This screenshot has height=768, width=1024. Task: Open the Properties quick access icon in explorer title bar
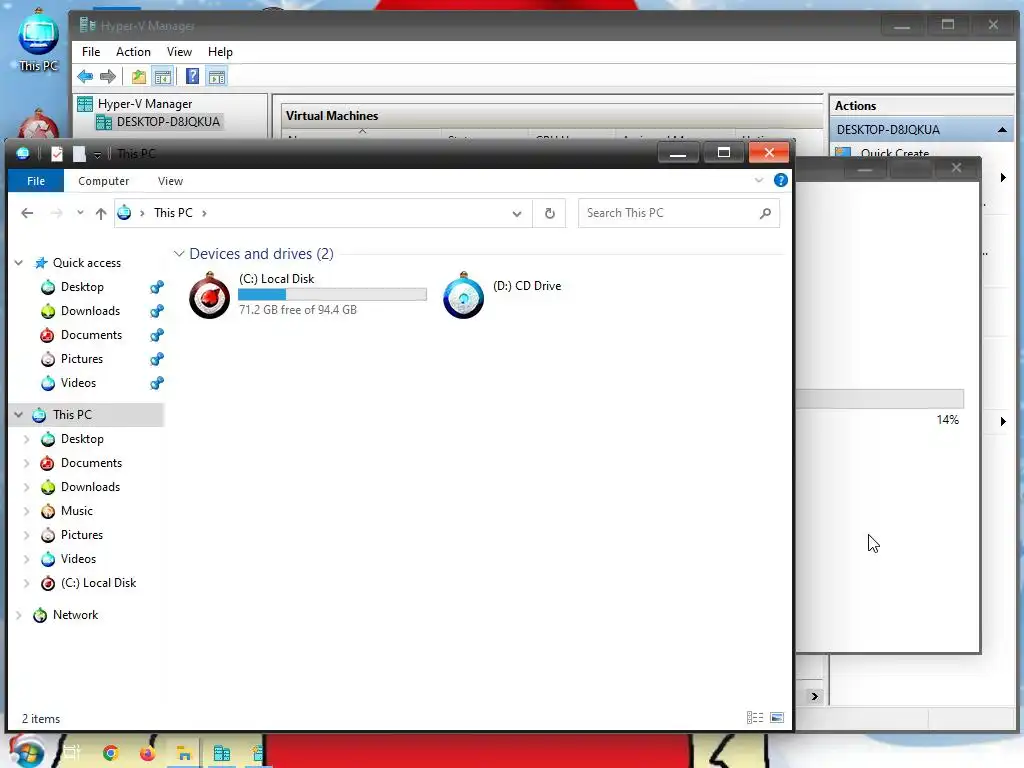57,153
